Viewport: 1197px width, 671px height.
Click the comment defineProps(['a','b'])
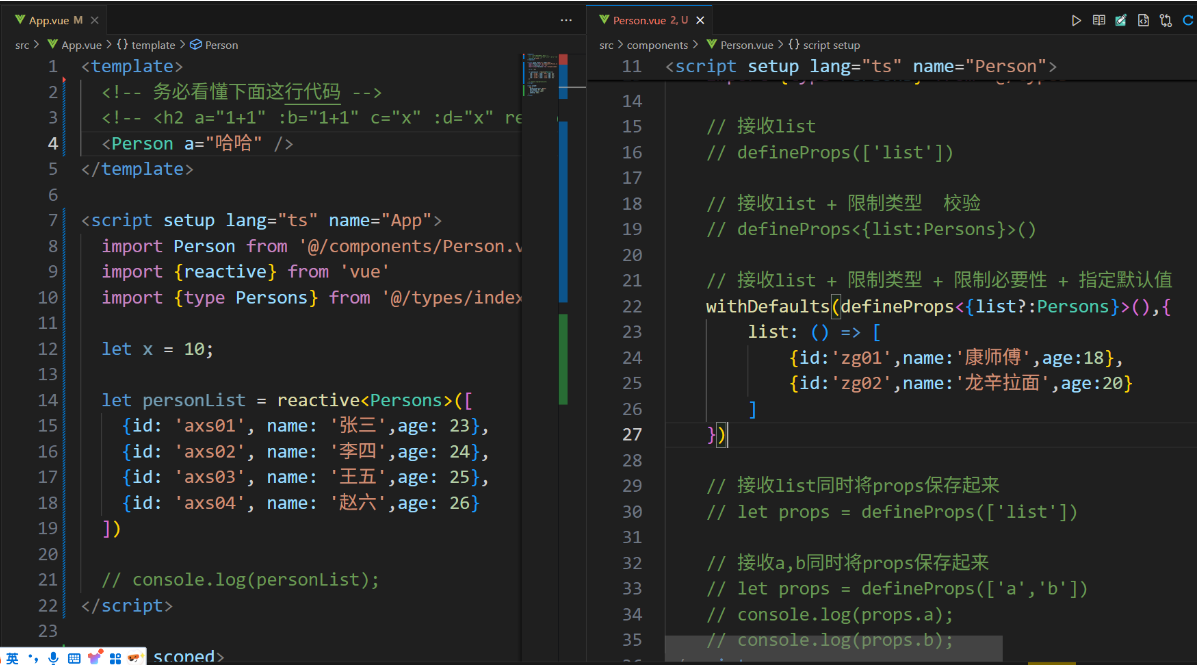[x=897, y=589]
